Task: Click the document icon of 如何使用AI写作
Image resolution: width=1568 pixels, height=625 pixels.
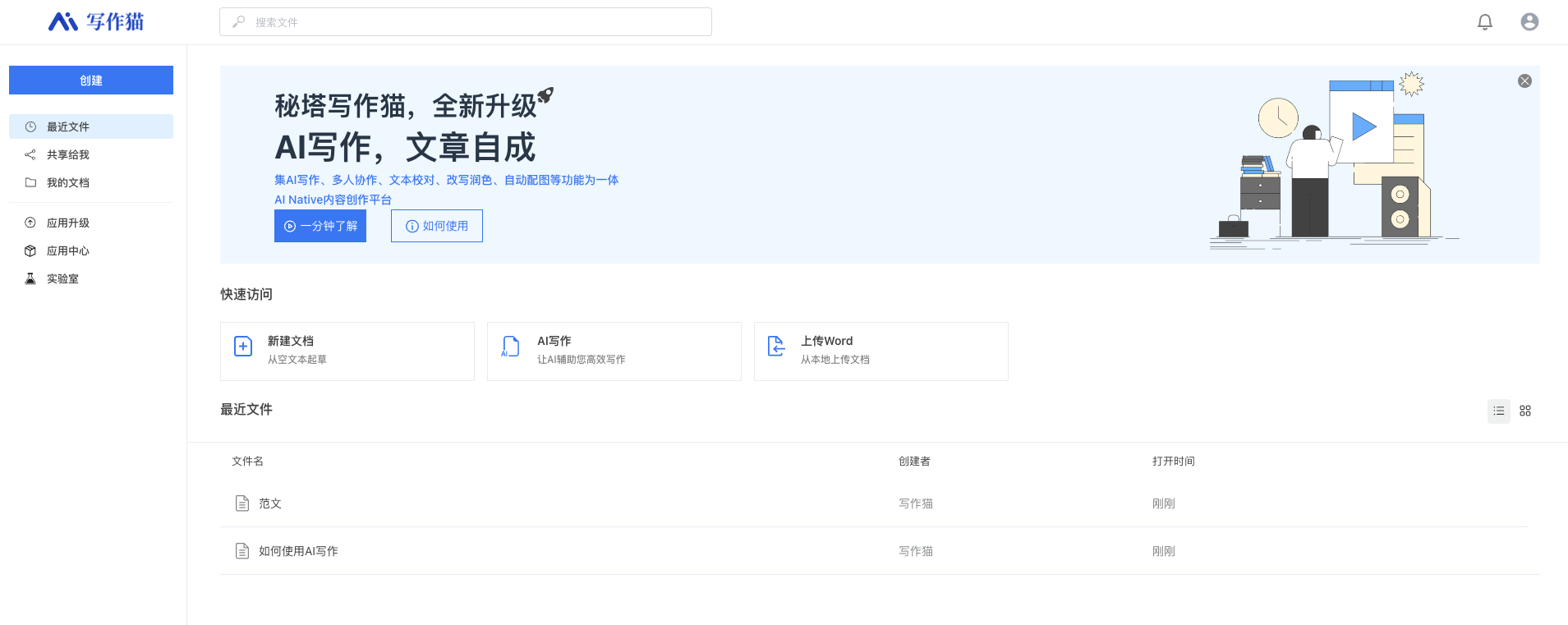Action: pos(242,551)
